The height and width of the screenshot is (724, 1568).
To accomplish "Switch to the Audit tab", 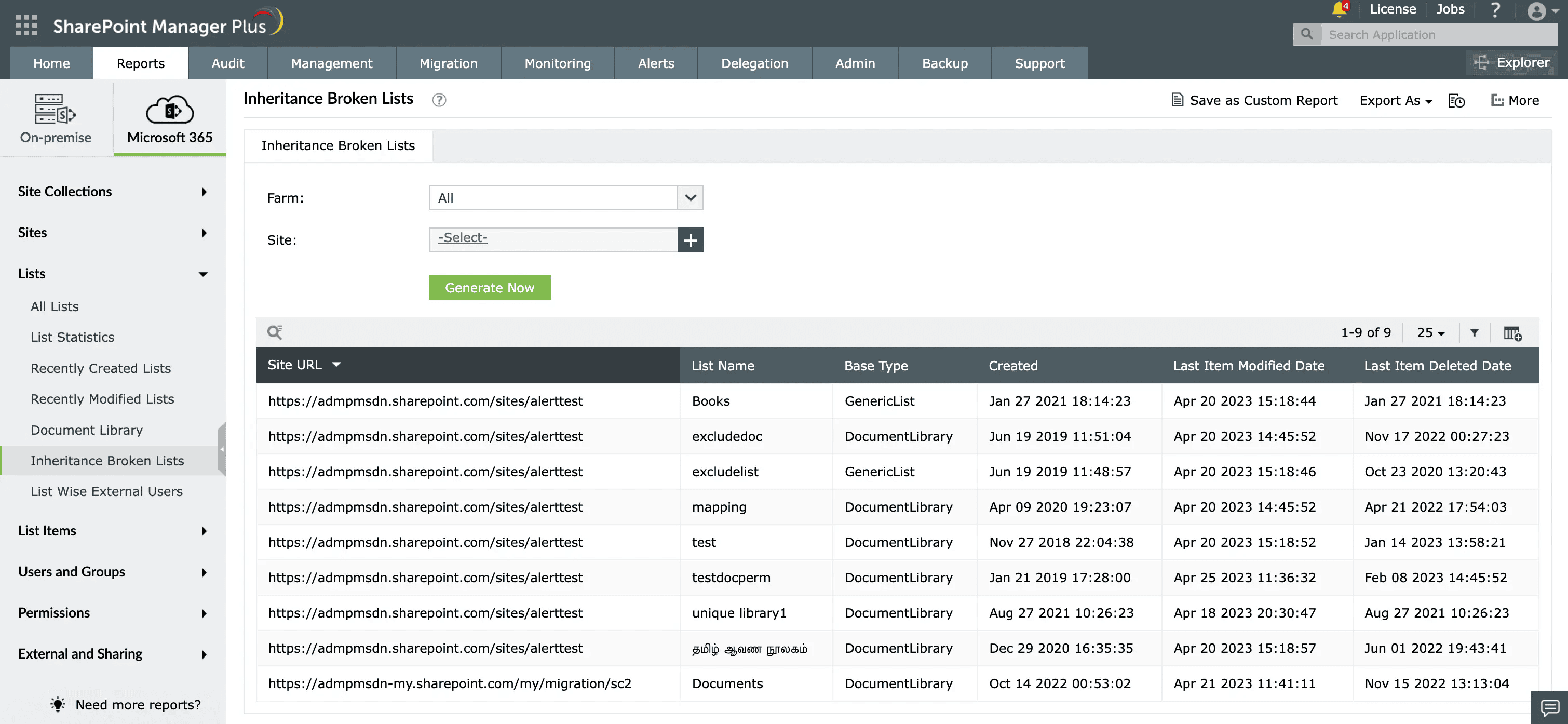I will pyautogui.click(x=227, y=63).
